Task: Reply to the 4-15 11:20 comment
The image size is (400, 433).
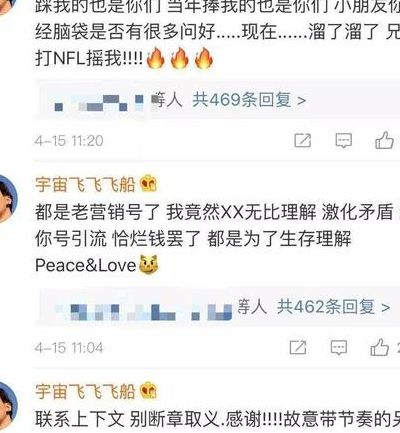Action: click(343, 140)
